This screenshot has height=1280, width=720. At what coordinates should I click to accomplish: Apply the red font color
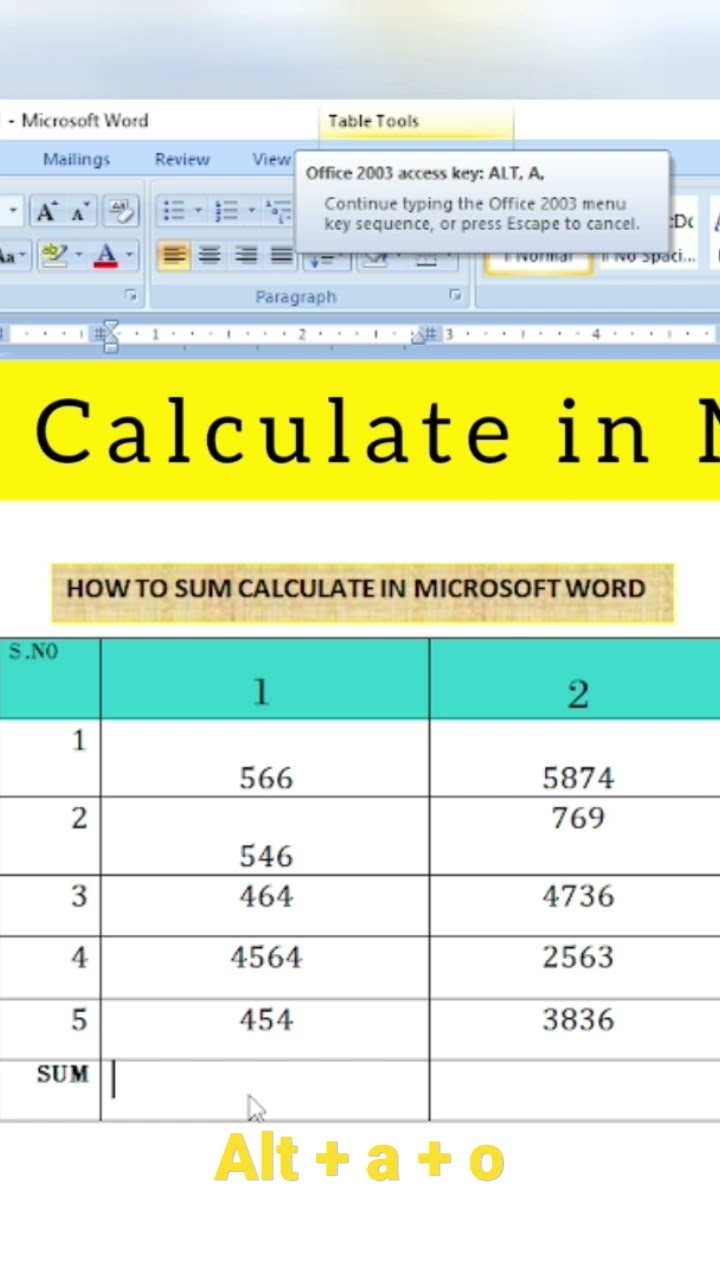click(105, 256)
